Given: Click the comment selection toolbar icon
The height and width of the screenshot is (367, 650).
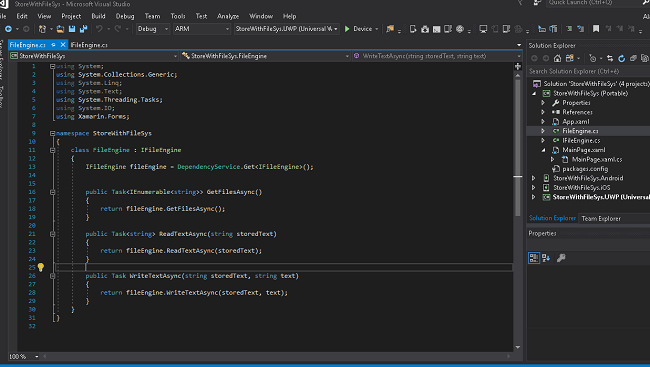Looking at the screenshot, I should point(569,29).
